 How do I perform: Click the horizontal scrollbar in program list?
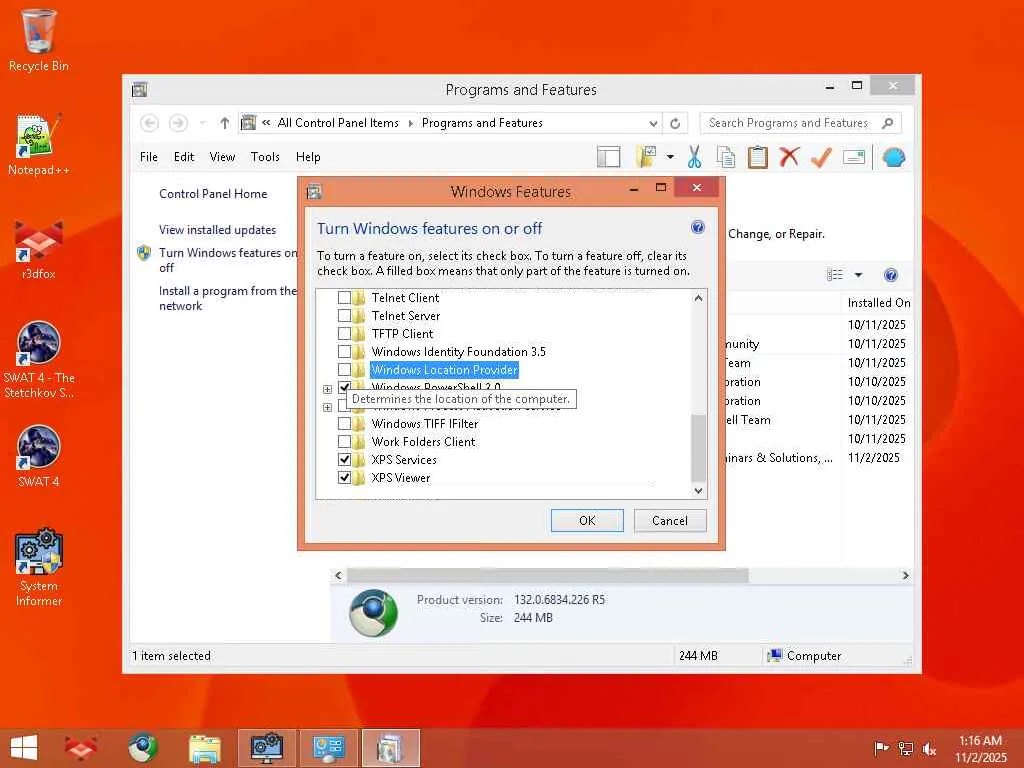(547, 575)
